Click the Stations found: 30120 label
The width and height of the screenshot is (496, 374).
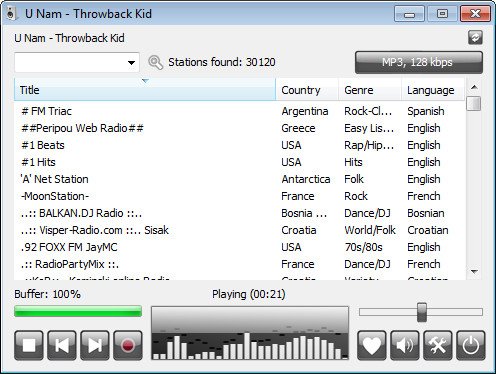(222, 62)
